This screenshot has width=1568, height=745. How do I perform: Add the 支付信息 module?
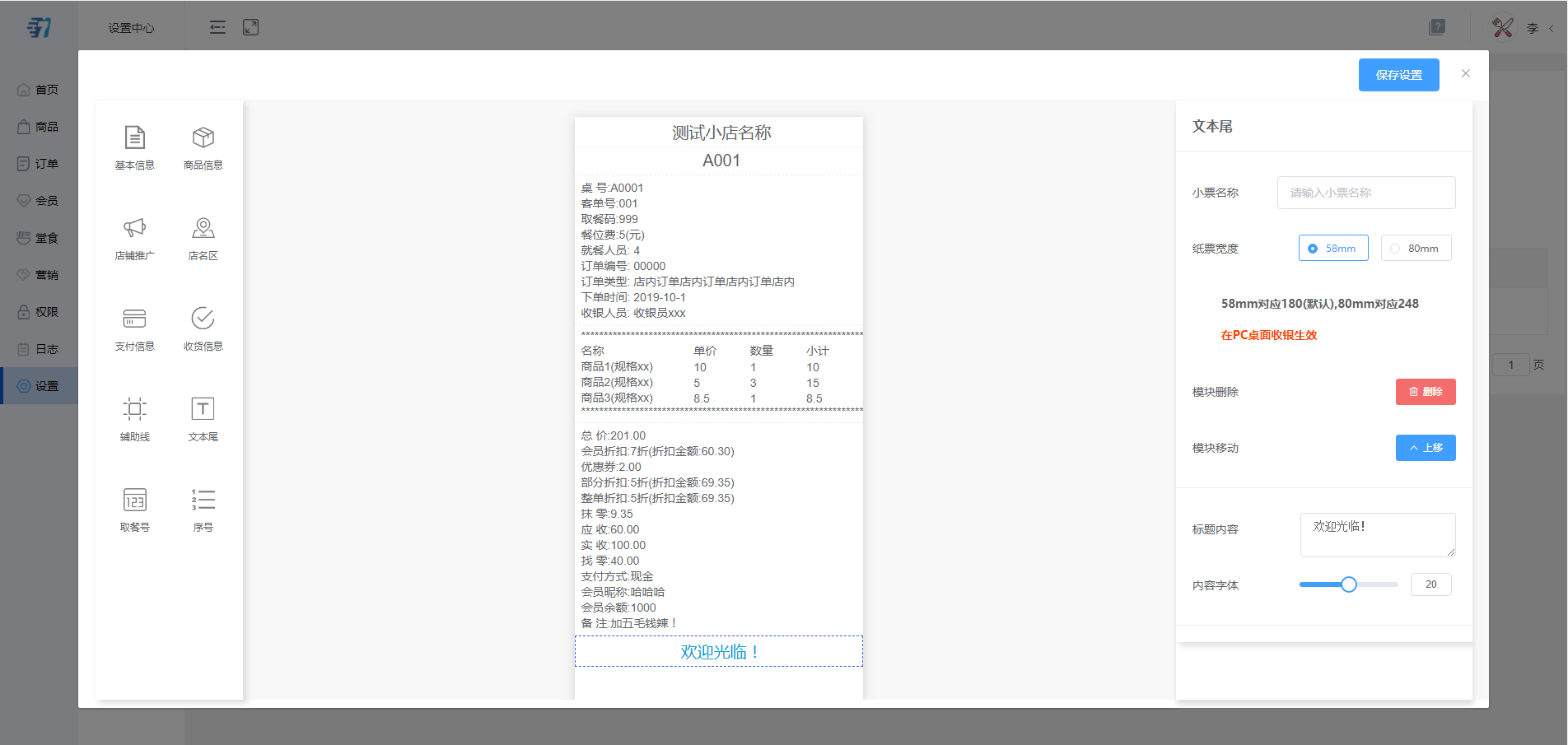pyautogui.click(x=135, y=328)
